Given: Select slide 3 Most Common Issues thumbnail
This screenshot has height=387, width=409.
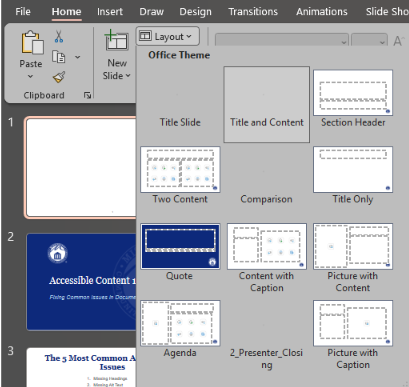Looking at the screenshot, I should point(82,367).
